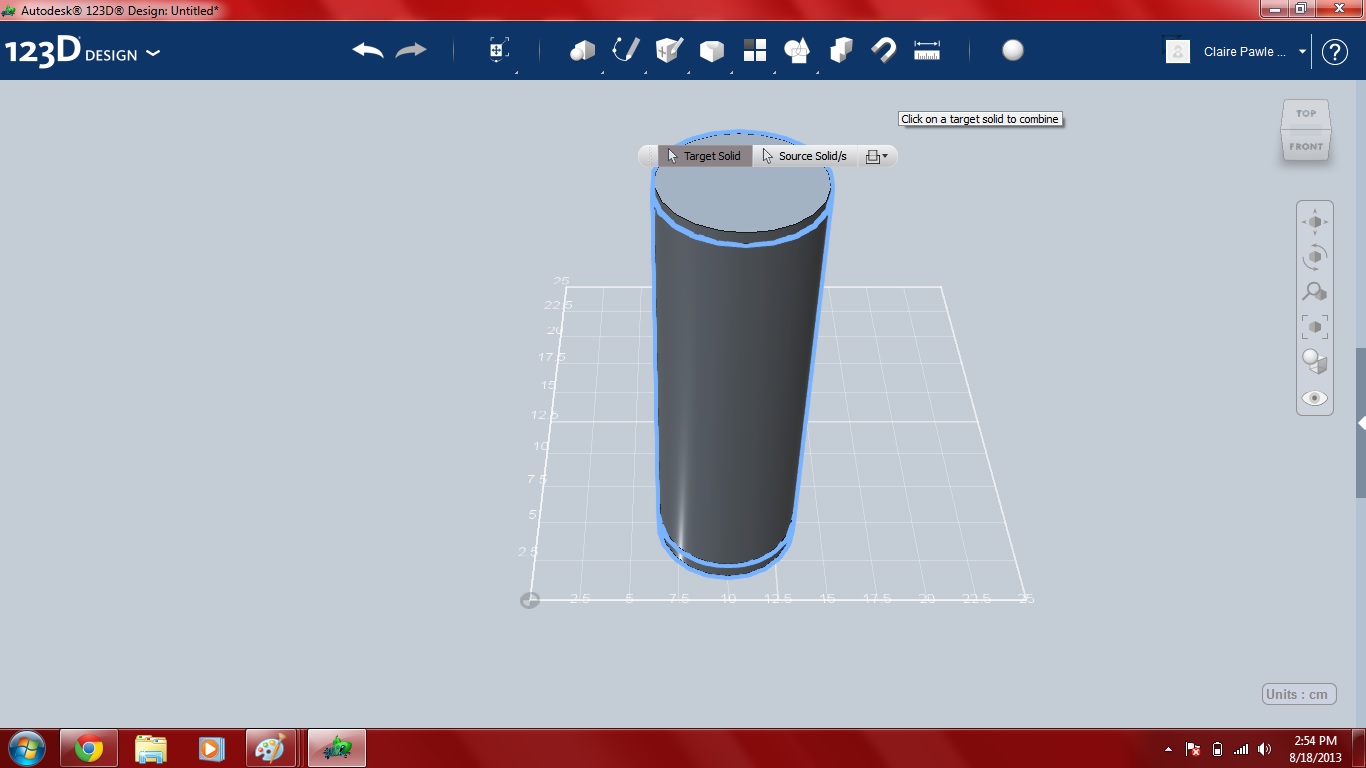Show hidden system tray icons
1366x768 pixels.
1169,749
